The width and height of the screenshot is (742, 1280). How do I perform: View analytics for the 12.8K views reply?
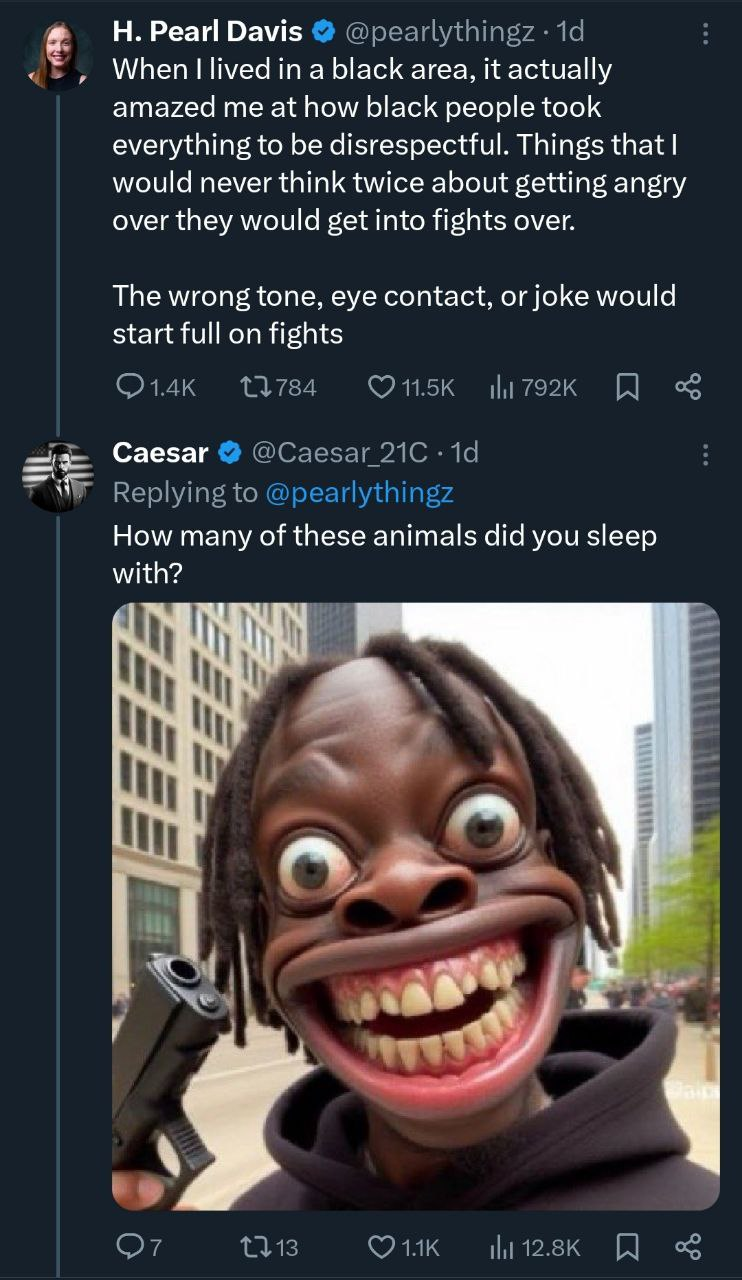pos(500,1246)
